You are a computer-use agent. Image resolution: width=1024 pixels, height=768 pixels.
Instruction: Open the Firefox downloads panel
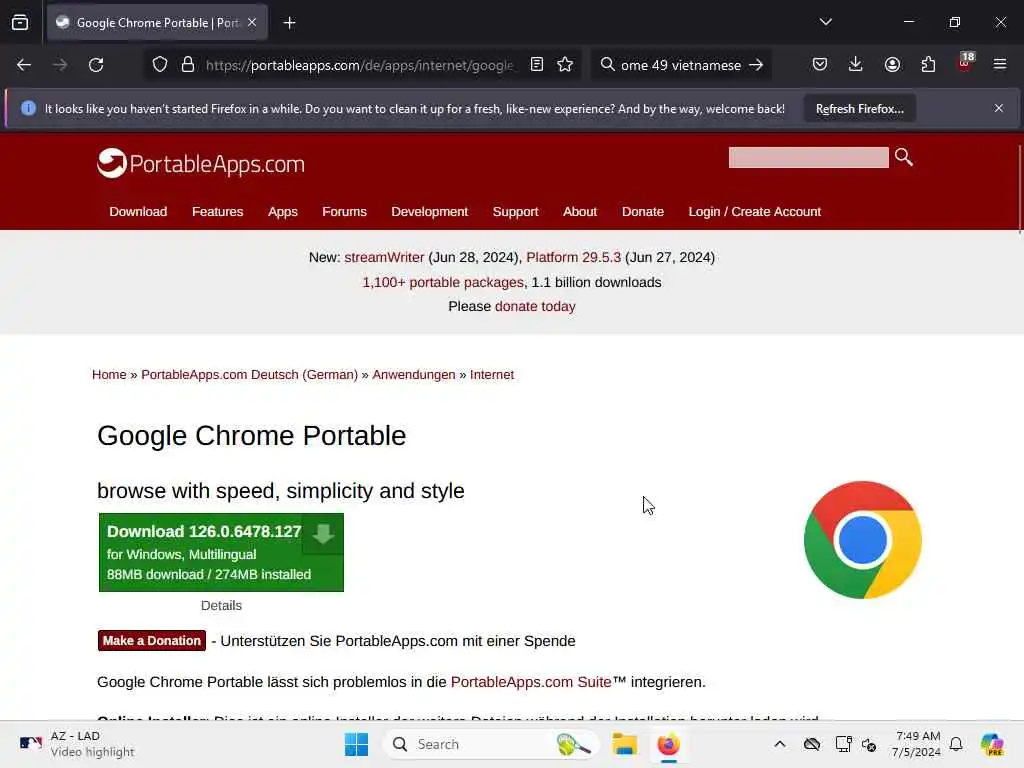[x=856, y=64]
